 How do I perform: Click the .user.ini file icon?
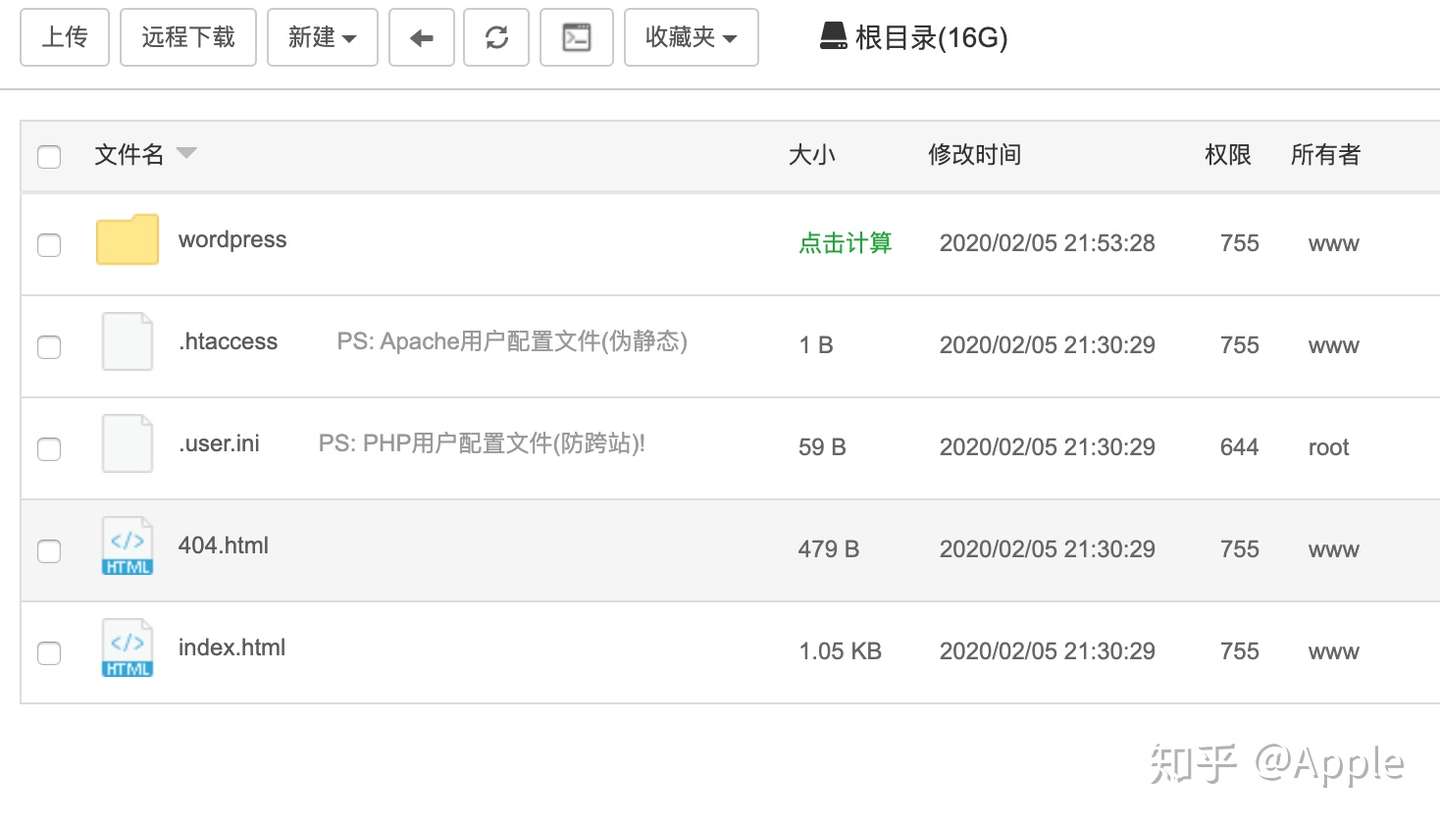pyautogui.click(x=127, y=444)
